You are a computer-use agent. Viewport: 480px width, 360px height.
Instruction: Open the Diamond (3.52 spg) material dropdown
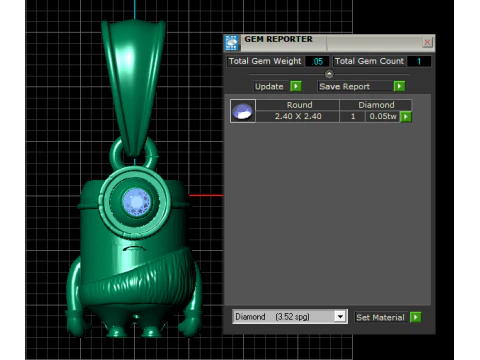pyautogui.click(x=290, y=316)
